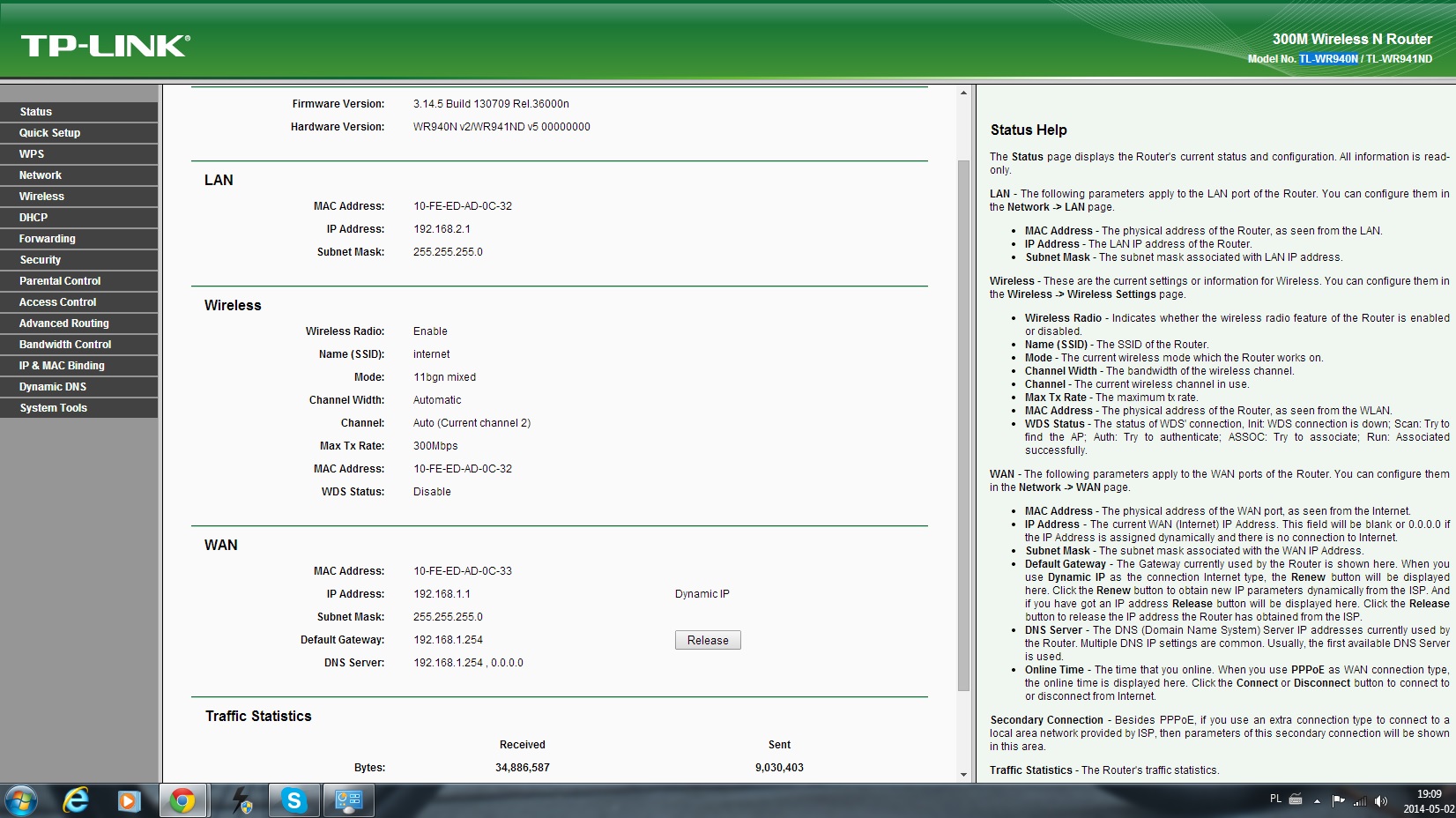Click the status pane scroll down arrow
Image resolution: width=1456 pixels, height=818 pixels.
[963, 775]
